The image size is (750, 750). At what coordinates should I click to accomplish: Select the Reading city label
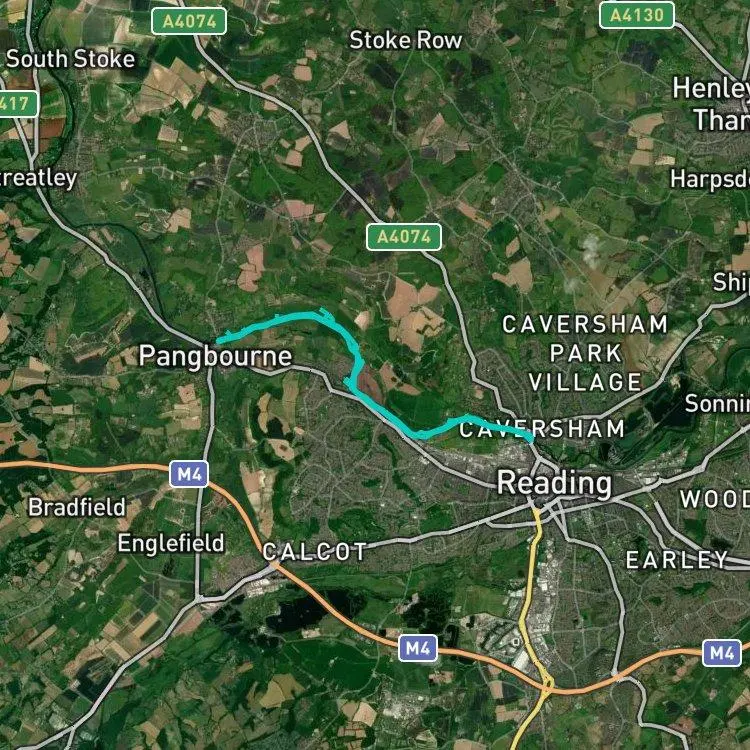coord(554,484)
